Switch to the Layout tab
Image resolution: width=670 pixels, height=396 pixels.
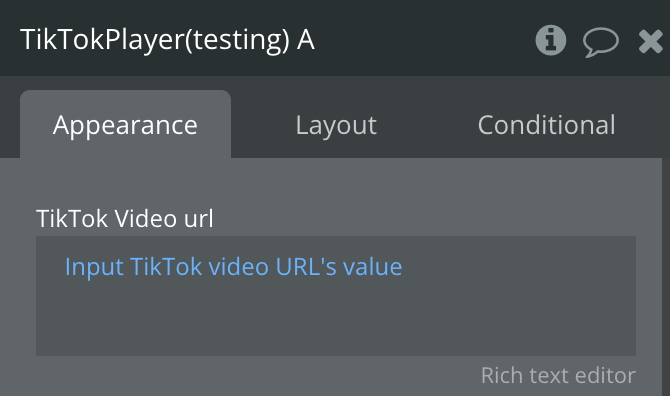click(336, 125)
